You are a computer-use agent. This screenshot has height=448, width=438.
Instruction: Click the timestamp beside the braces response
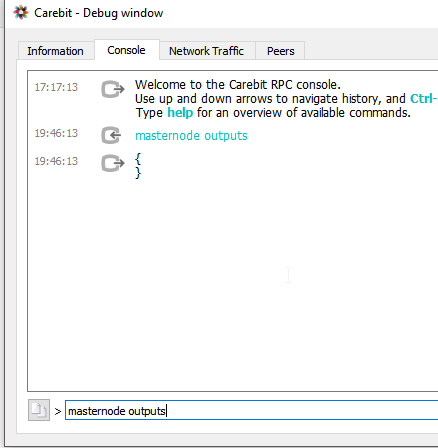pos(56,161)
